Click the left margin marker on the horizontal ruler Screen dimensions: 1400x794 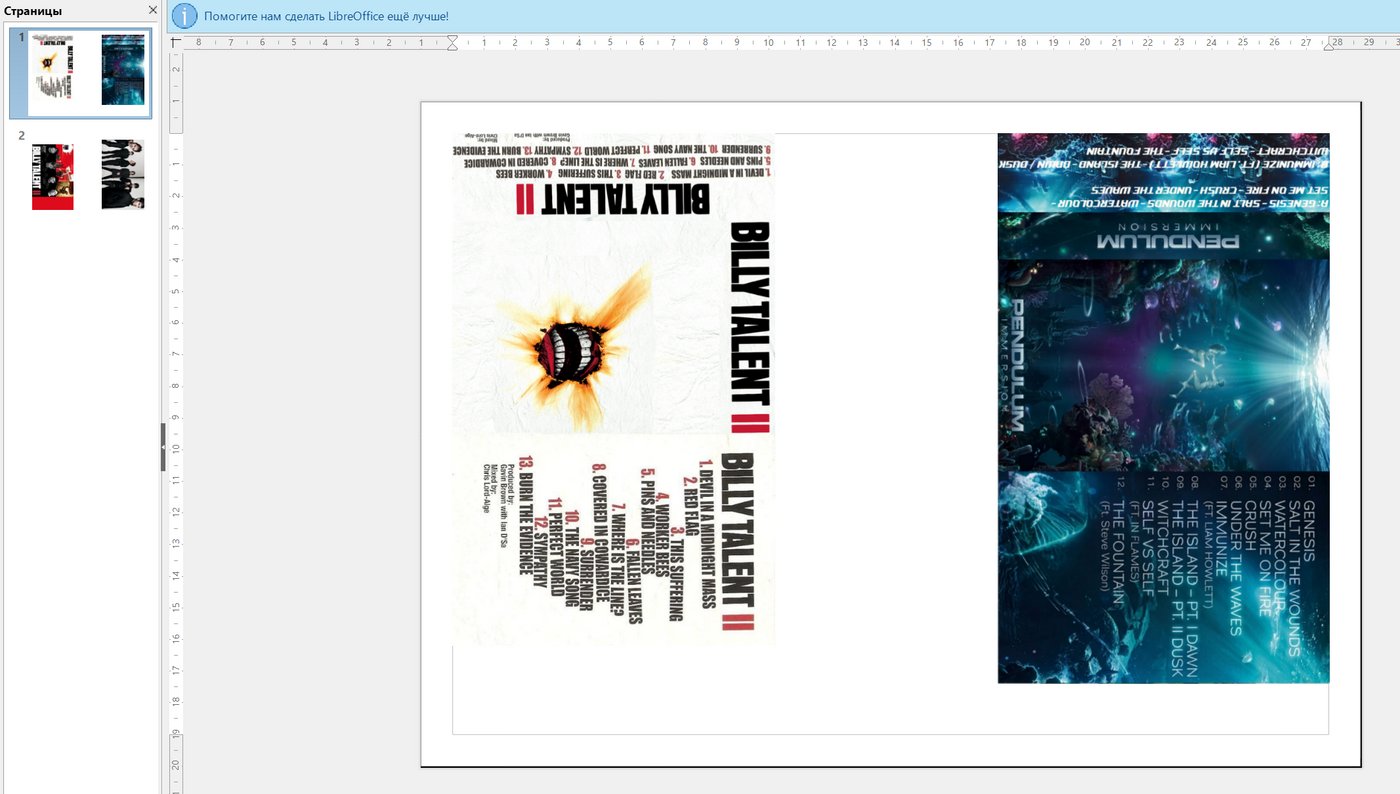452,43
